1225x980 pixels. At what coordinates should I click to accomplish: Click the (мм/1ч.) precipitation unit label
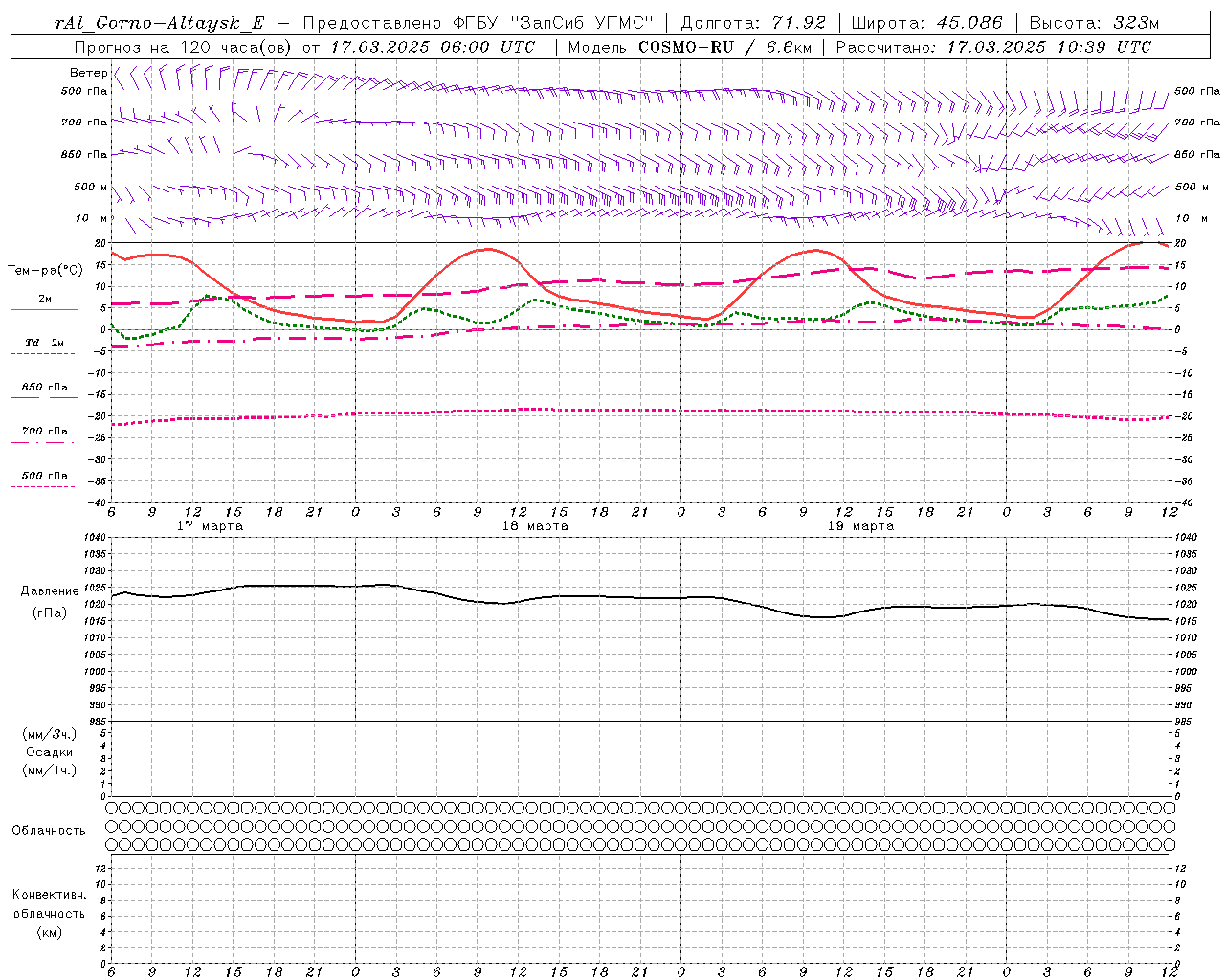click(x=50, y=770)
